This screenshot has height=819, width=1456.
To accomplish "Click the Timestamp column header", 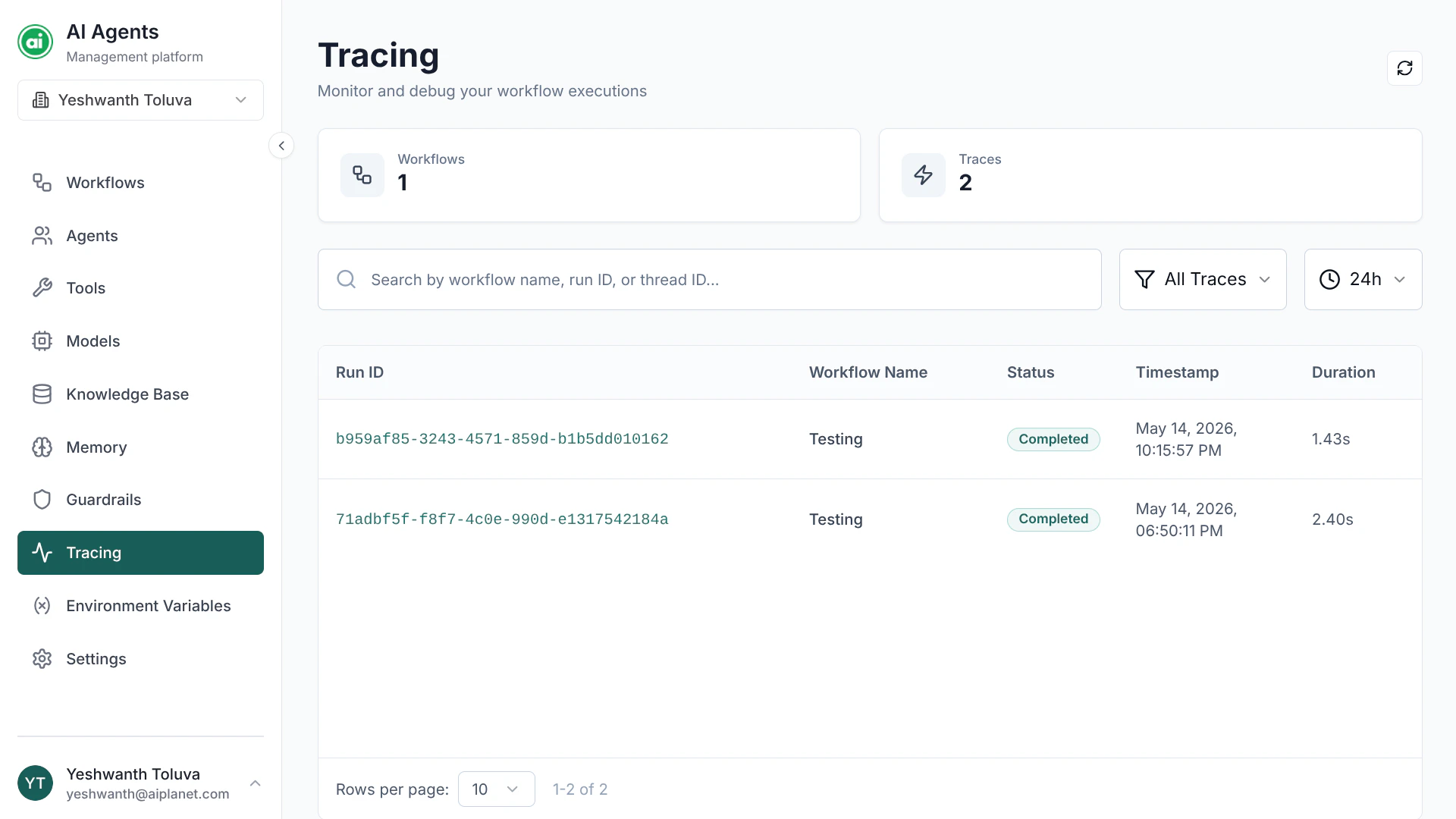I will point(1177,372).
